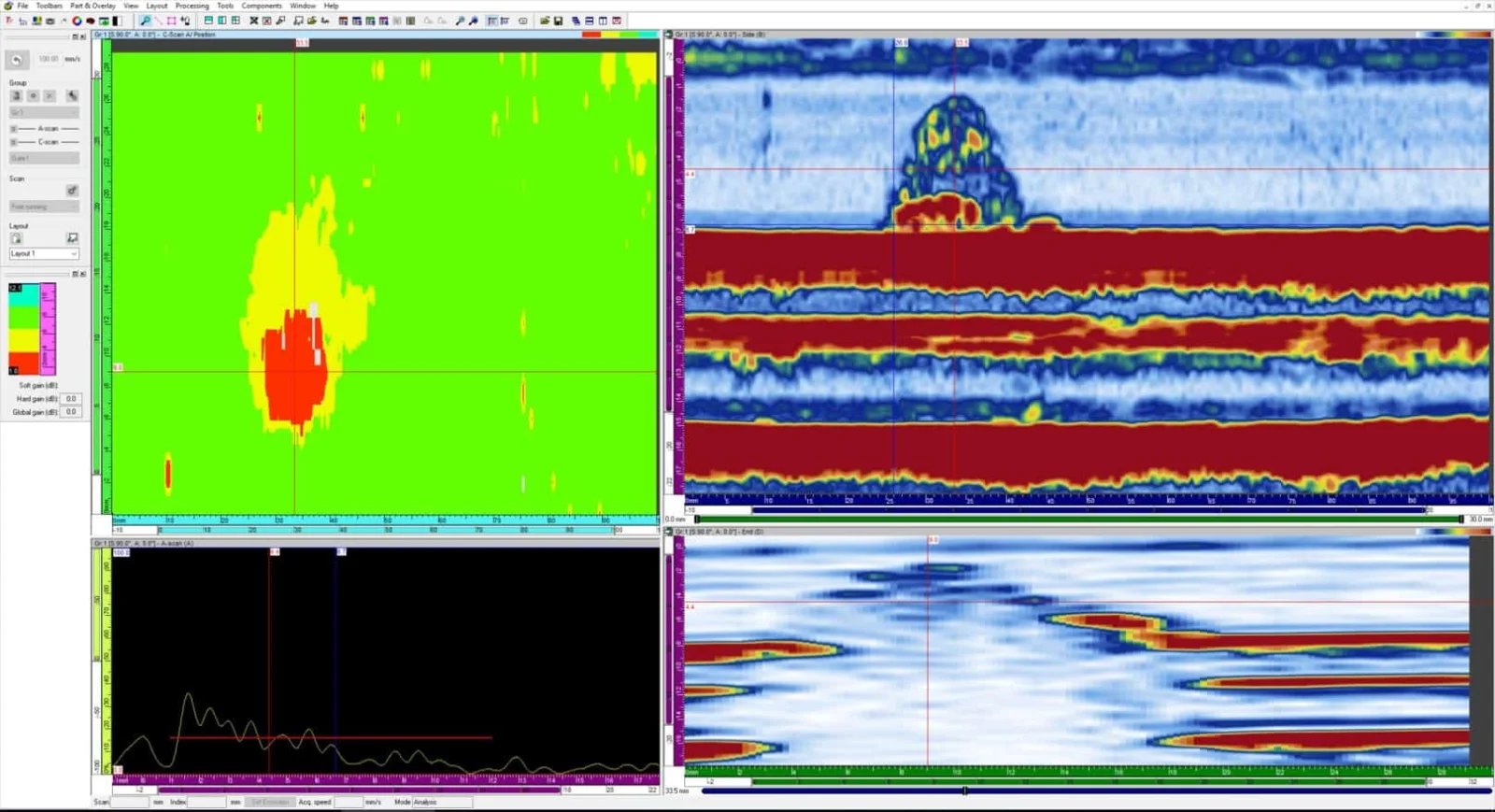Click the black X close-view toolbar icon

click(253, 21)
